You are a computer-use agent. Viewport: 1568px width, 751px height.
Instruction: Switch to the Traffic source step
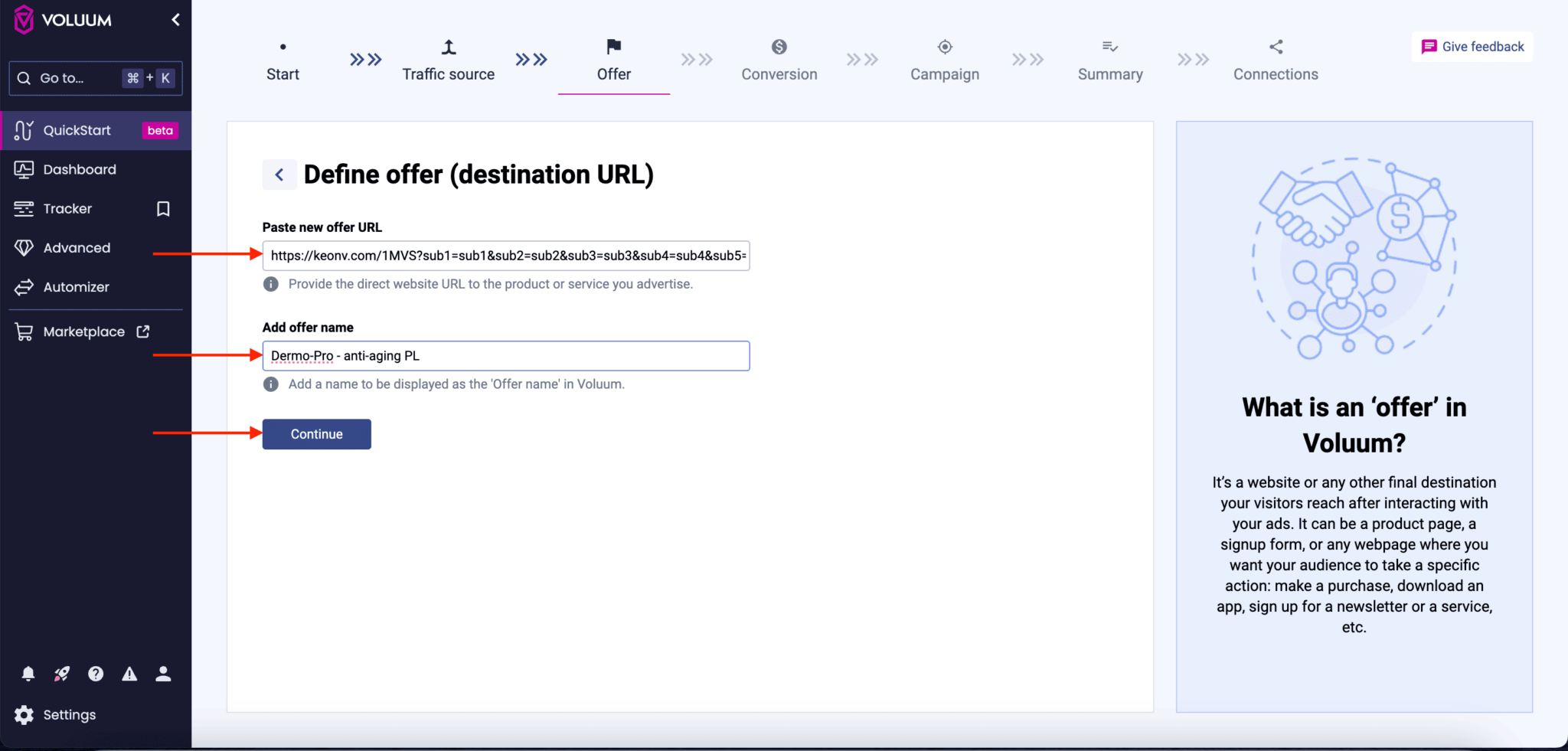448,61
